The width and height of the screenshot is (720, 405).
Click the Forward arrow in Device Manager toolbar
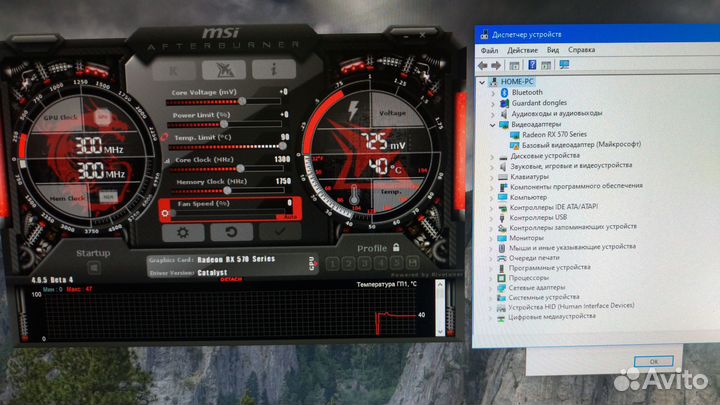point(496,66)
